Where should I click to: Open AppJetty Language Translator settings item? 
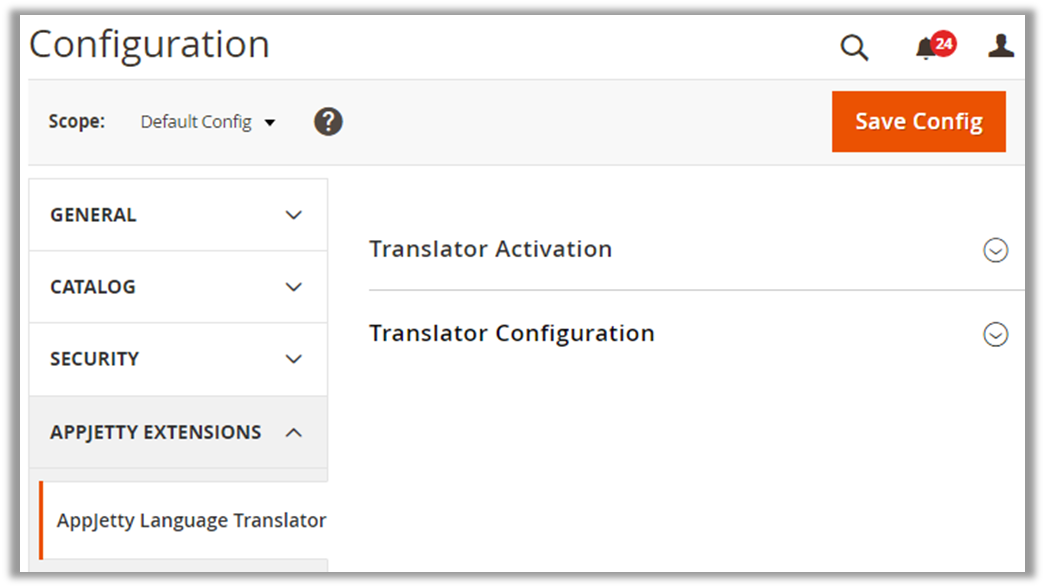[x=191, y=521]
